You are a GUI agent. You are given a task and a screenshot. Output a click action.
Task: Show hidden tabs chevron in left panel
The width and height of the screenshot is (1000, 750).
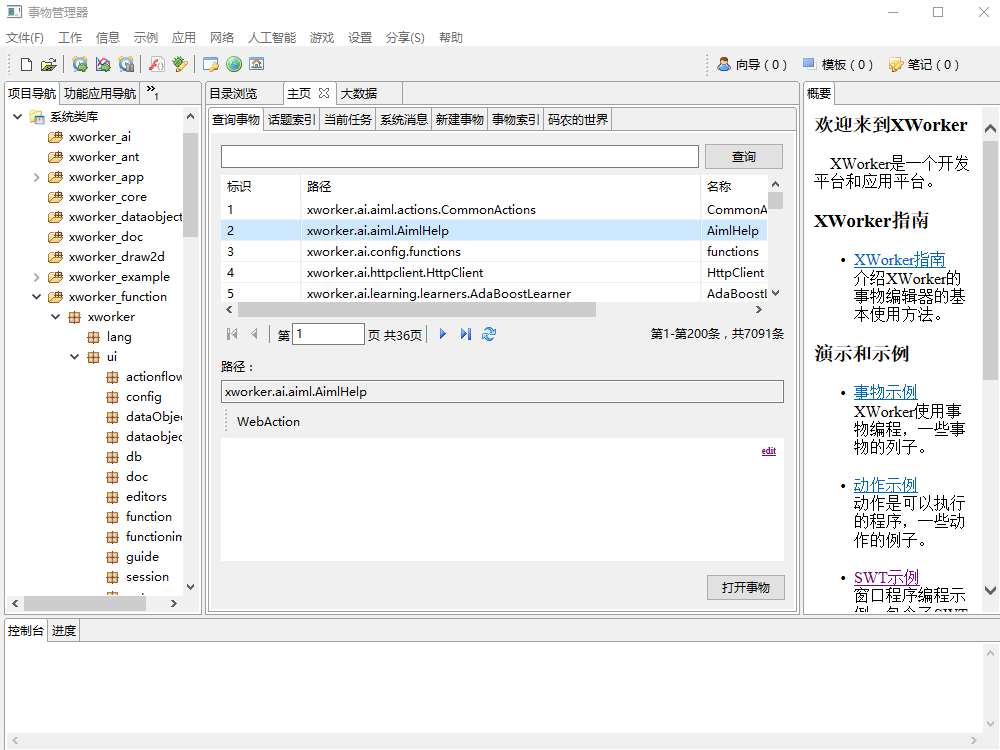tap(152, 92)
